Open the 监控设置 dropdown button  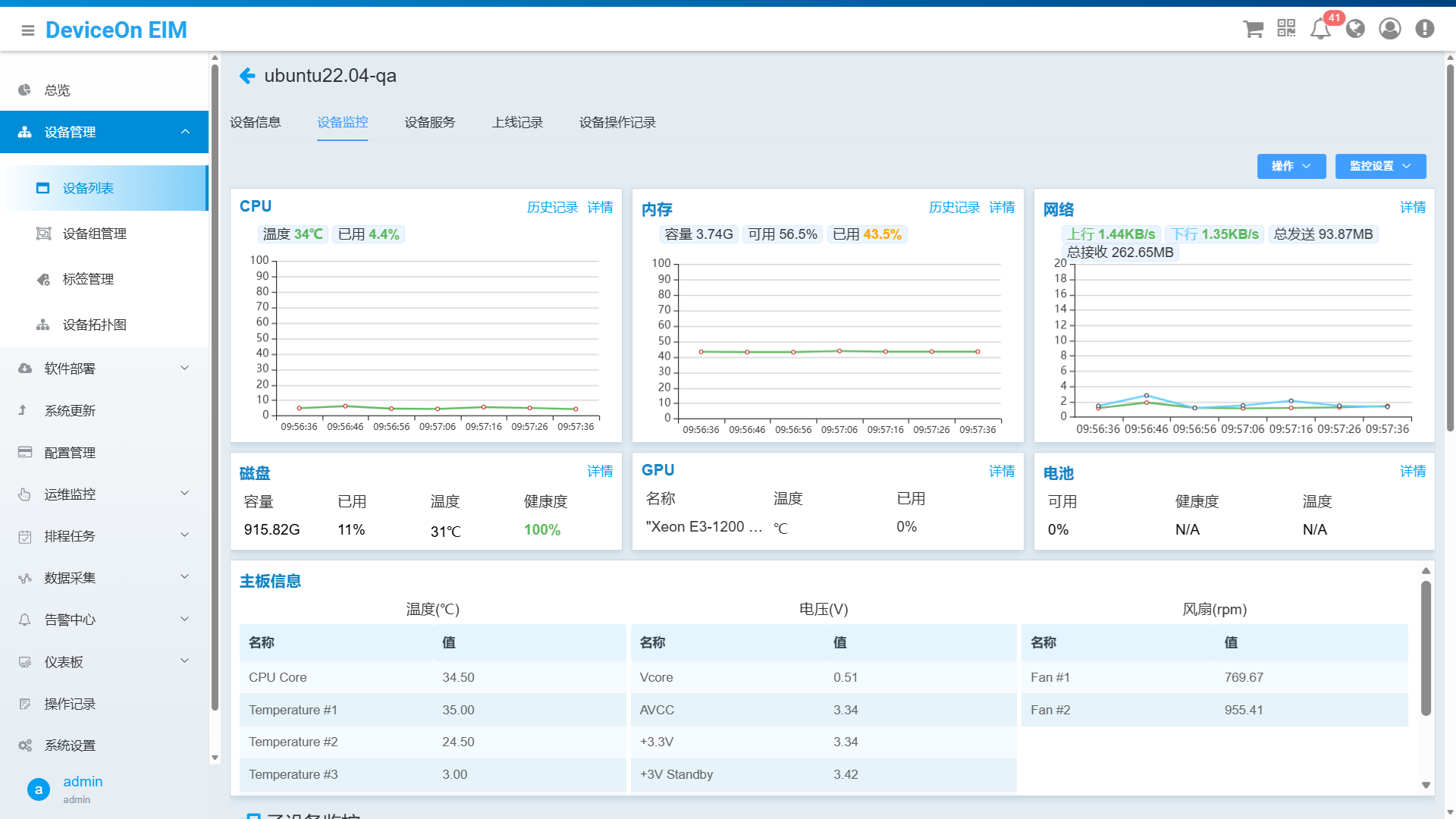tap(1380, 166)
